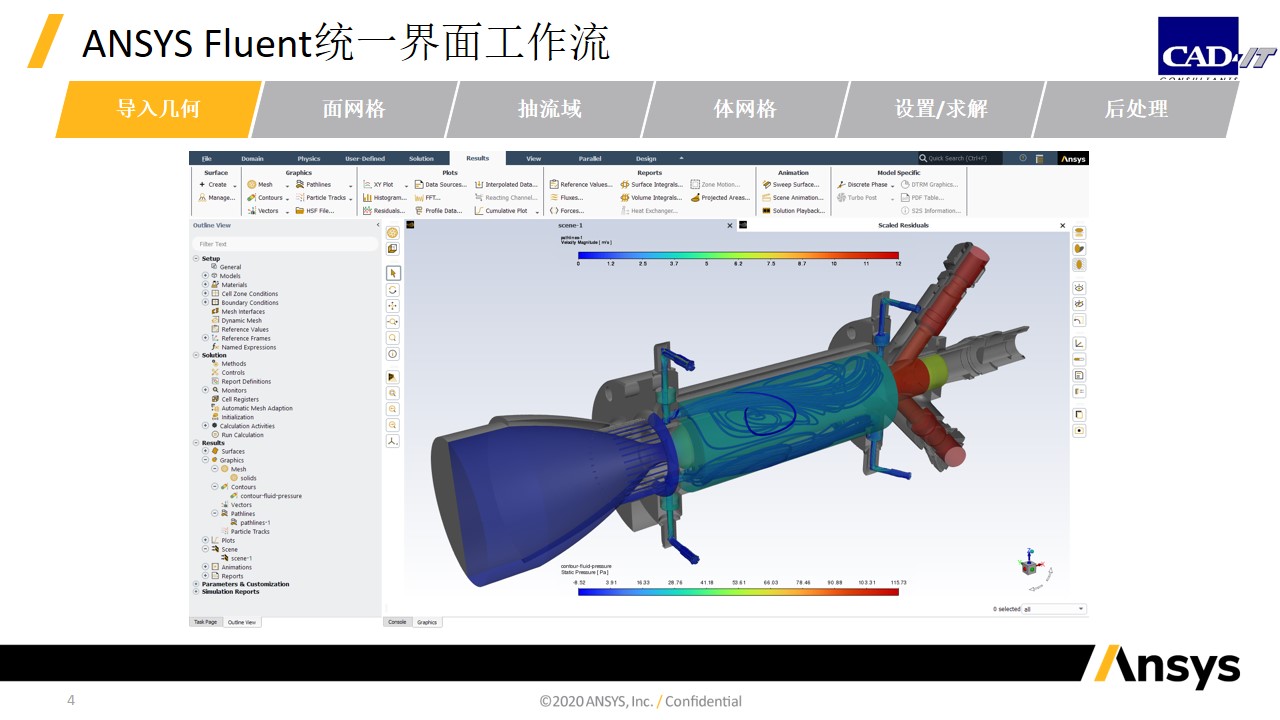Viewport: 1280px width, 720px height.
Task: Select the pointer tool in the graphics toolbar
Action: [393, 273]
